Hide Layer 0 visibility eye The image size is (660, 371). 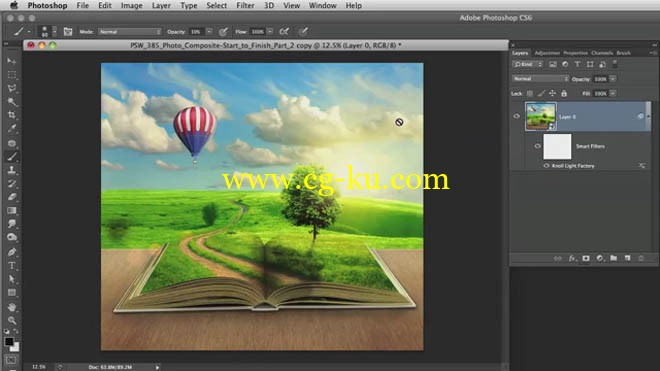[516, 116]
